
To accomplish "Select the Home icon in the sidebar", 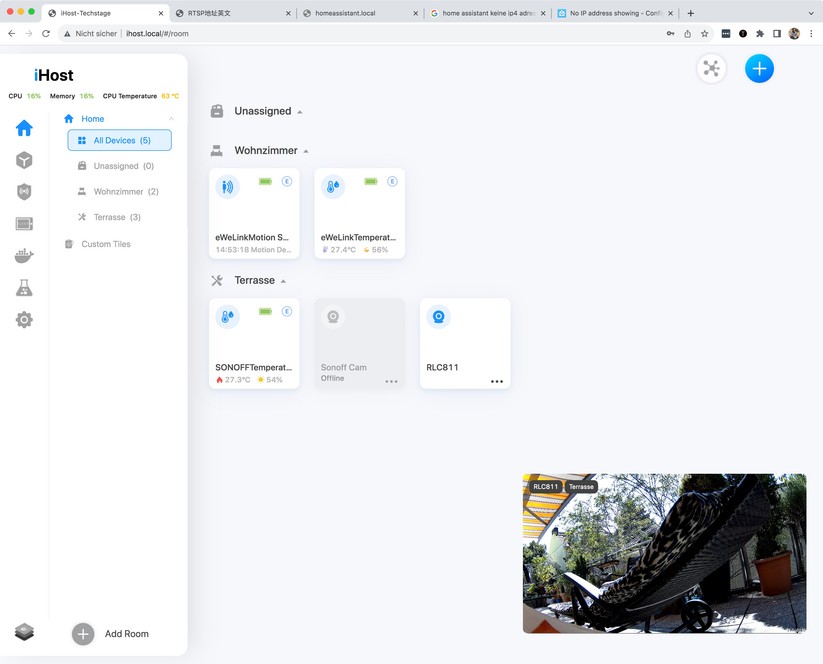I will point(24,128).
